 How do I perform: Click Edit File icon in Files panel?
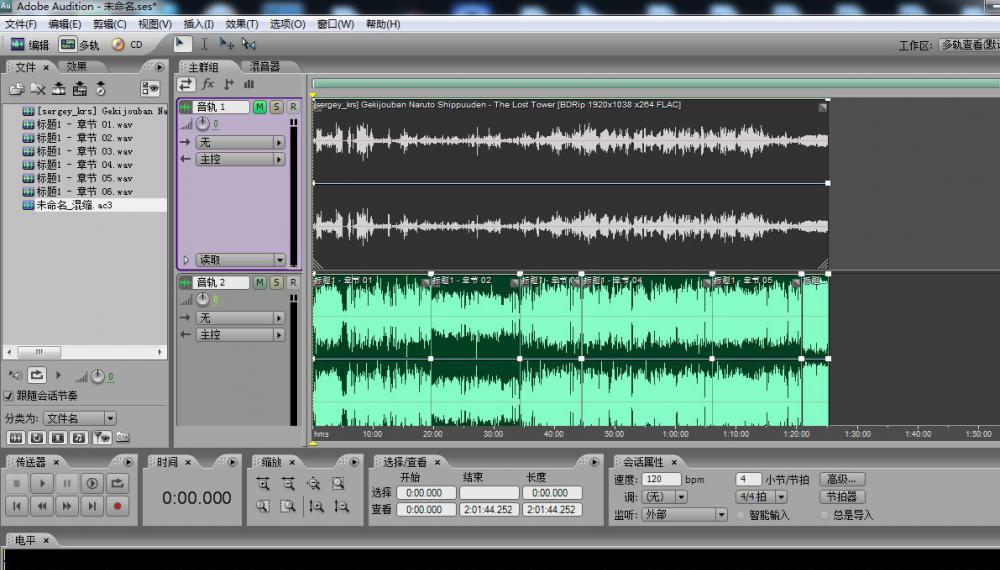point(80,89)
